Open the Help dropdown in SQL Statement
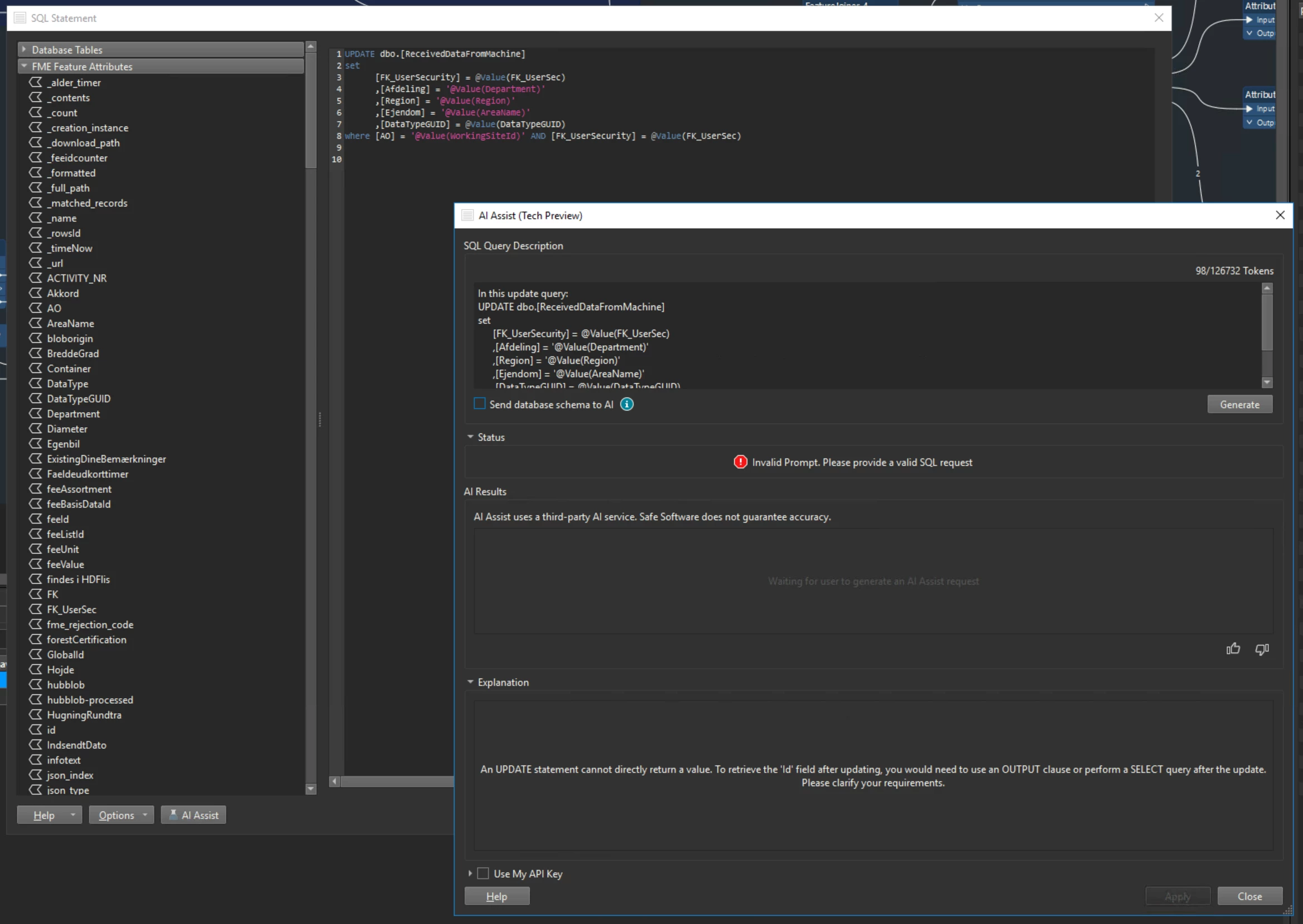 pos(49,815)
